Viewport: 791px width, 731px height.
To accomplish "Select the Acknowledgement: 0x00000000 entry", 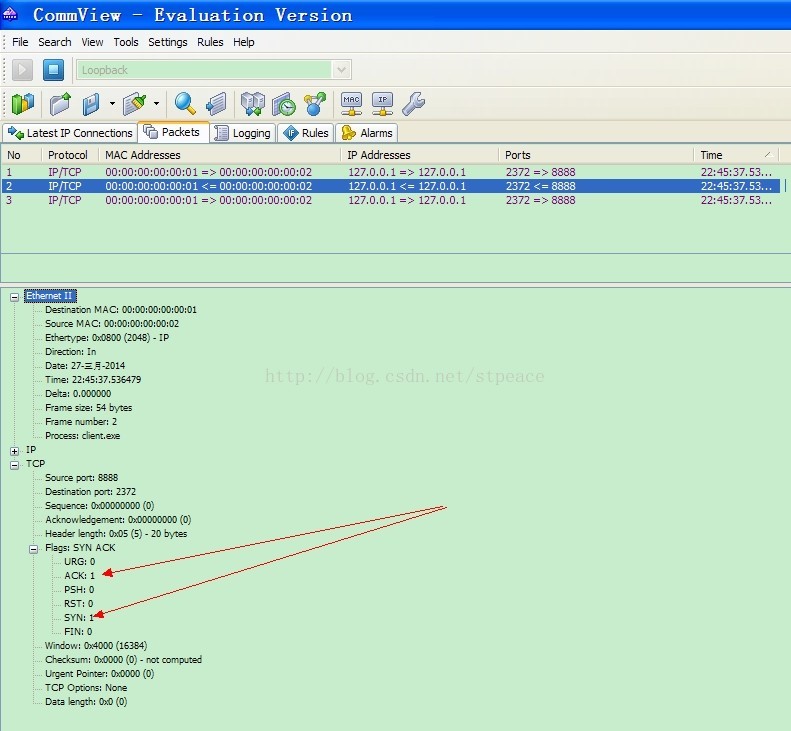I will (x=118, y=520).
